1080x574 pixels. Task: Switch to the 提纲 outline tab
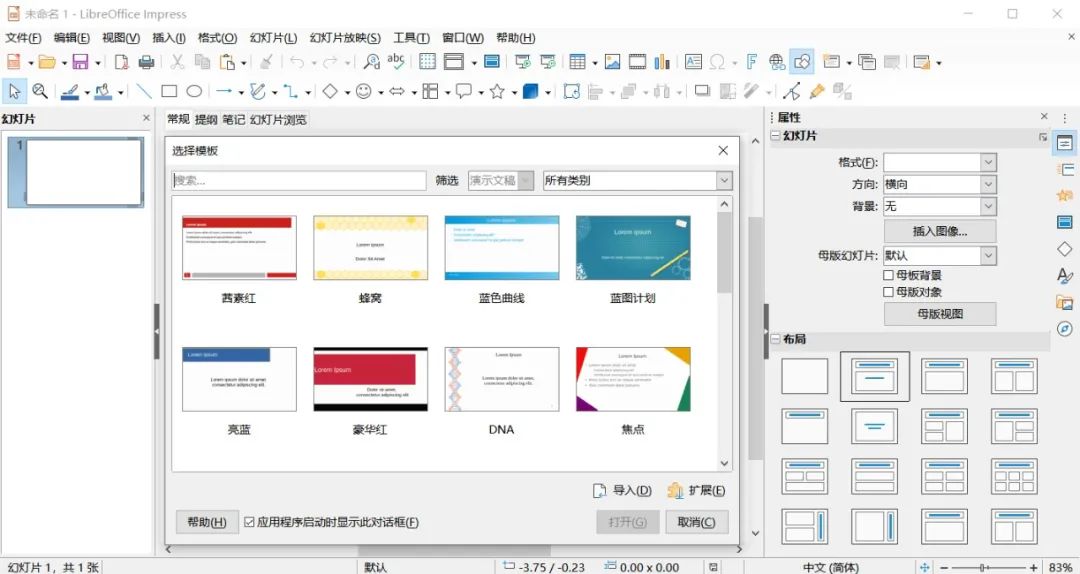(x=206, y=119)
